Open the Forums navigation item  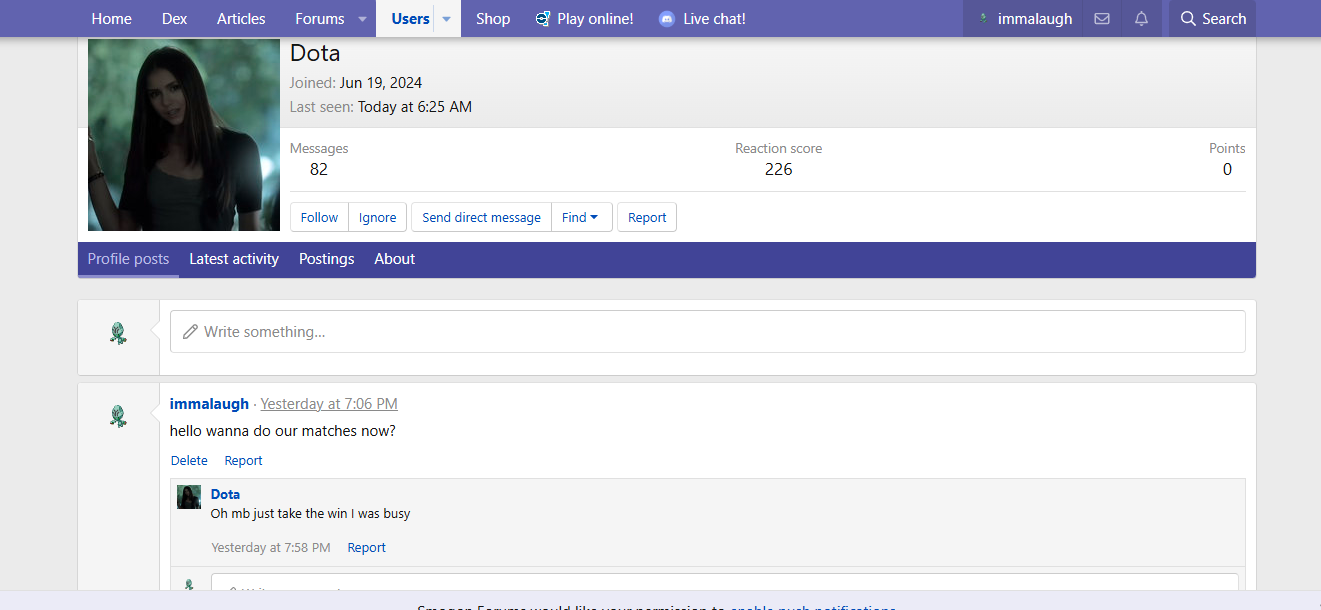[x=320, y=19]
